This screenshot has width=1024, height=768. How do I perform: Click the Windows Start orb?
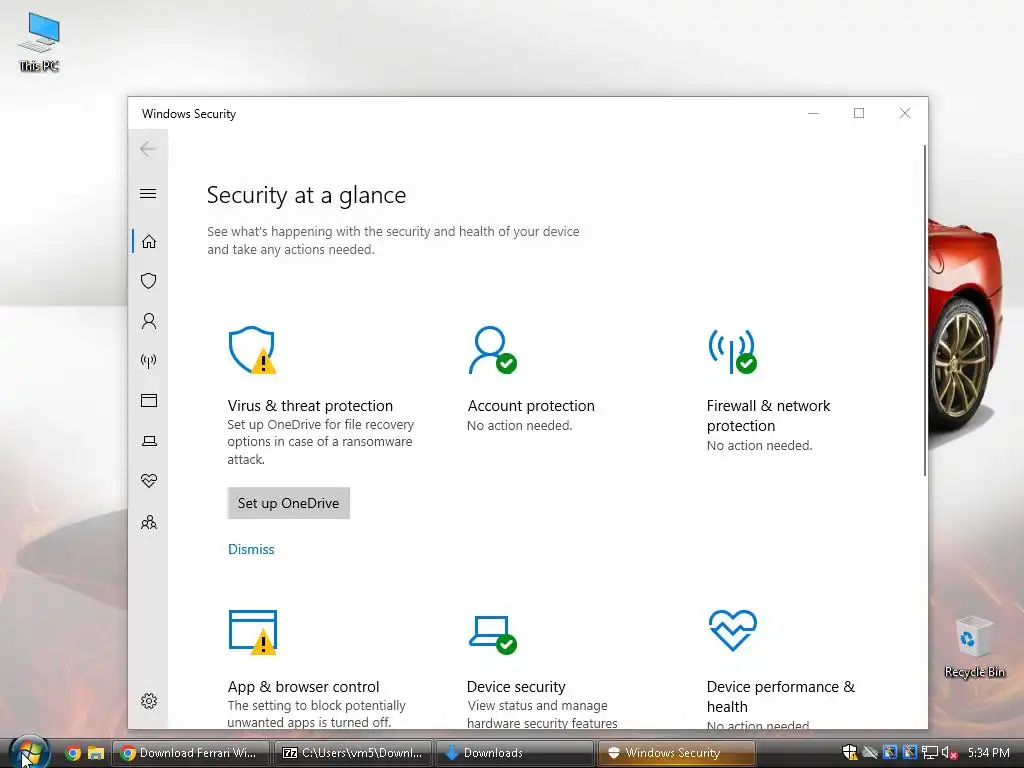coord(29,752)
